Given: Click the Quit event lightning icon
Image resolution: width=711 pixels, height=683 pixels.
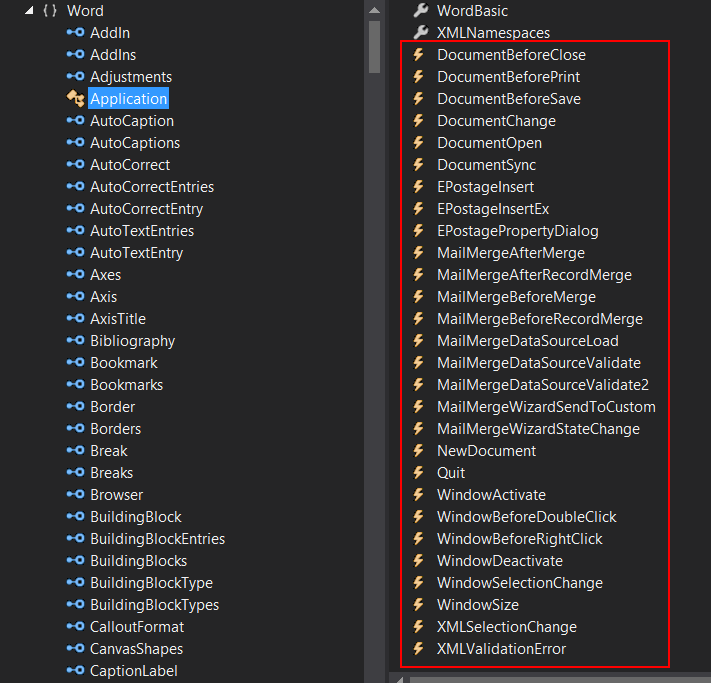Looking at the screenshot, I should pyautogui.click(x=419, y=472).
